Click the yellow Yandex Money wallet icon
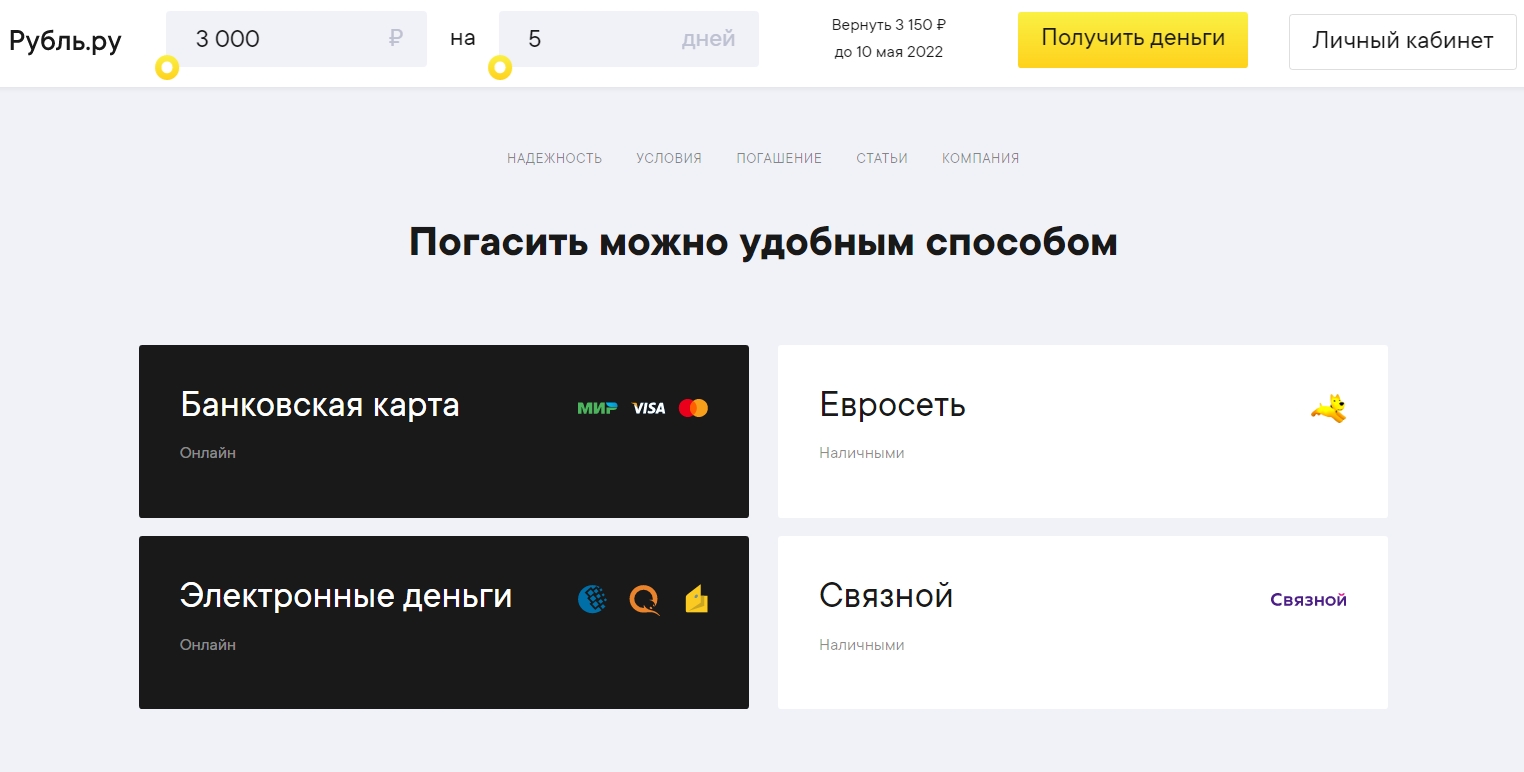Screen dimensions: 1524x772 point(697,599)
